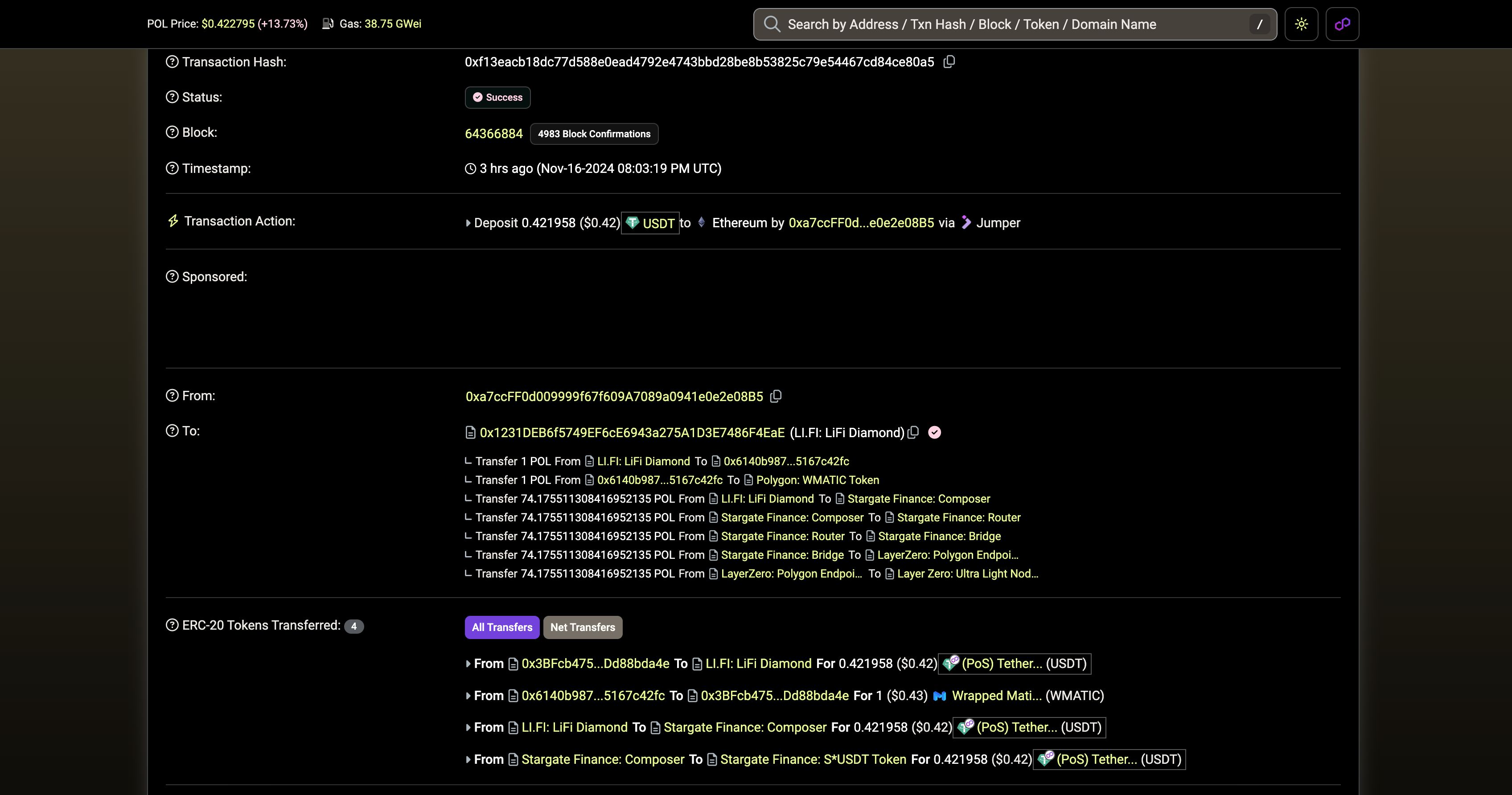
Task: Copy the From address
Action: click(776, 396)
